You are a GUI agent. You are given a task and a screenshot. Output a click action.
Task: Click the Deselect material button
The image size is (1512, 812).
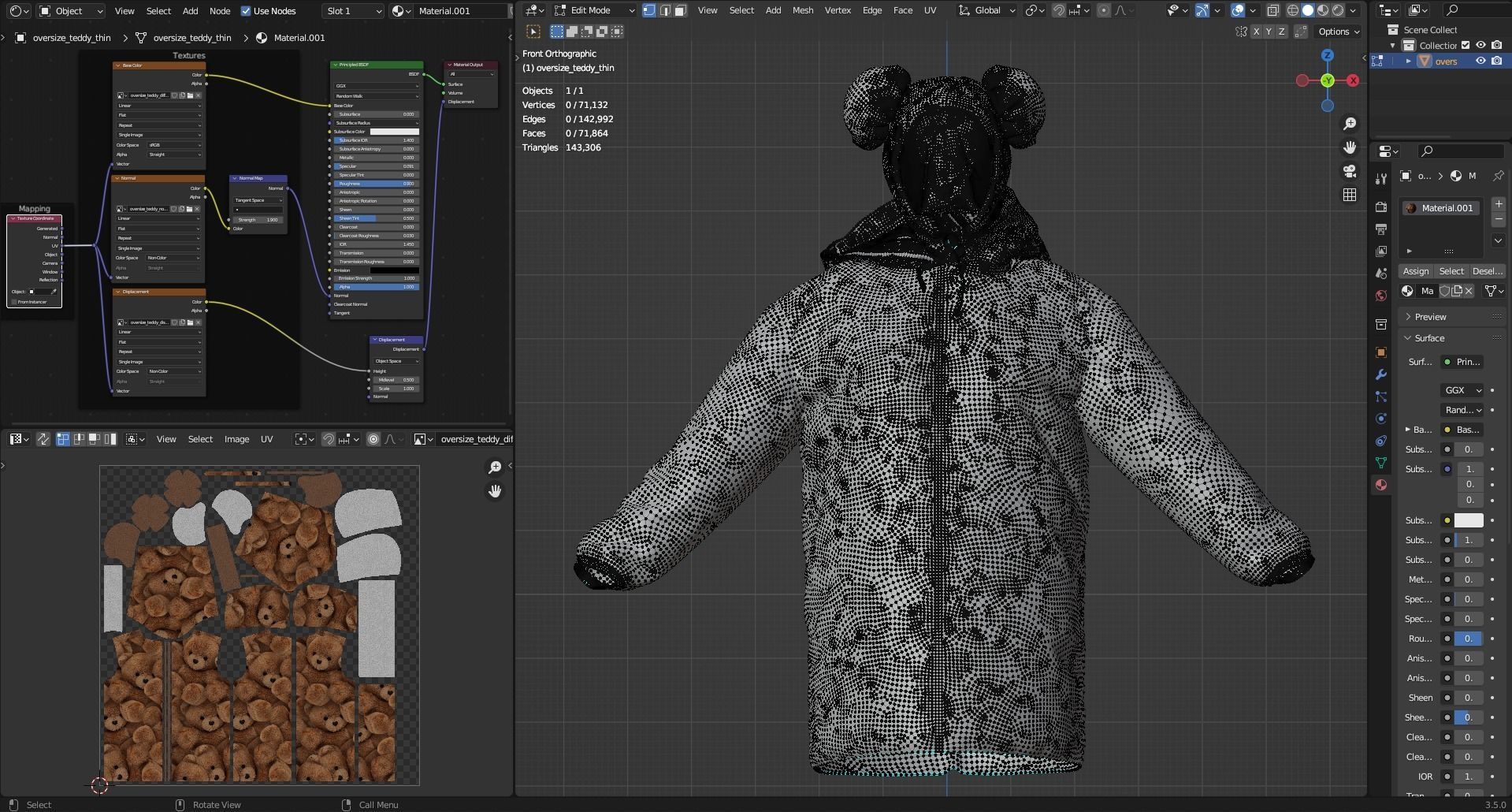tap(1487, 271)
